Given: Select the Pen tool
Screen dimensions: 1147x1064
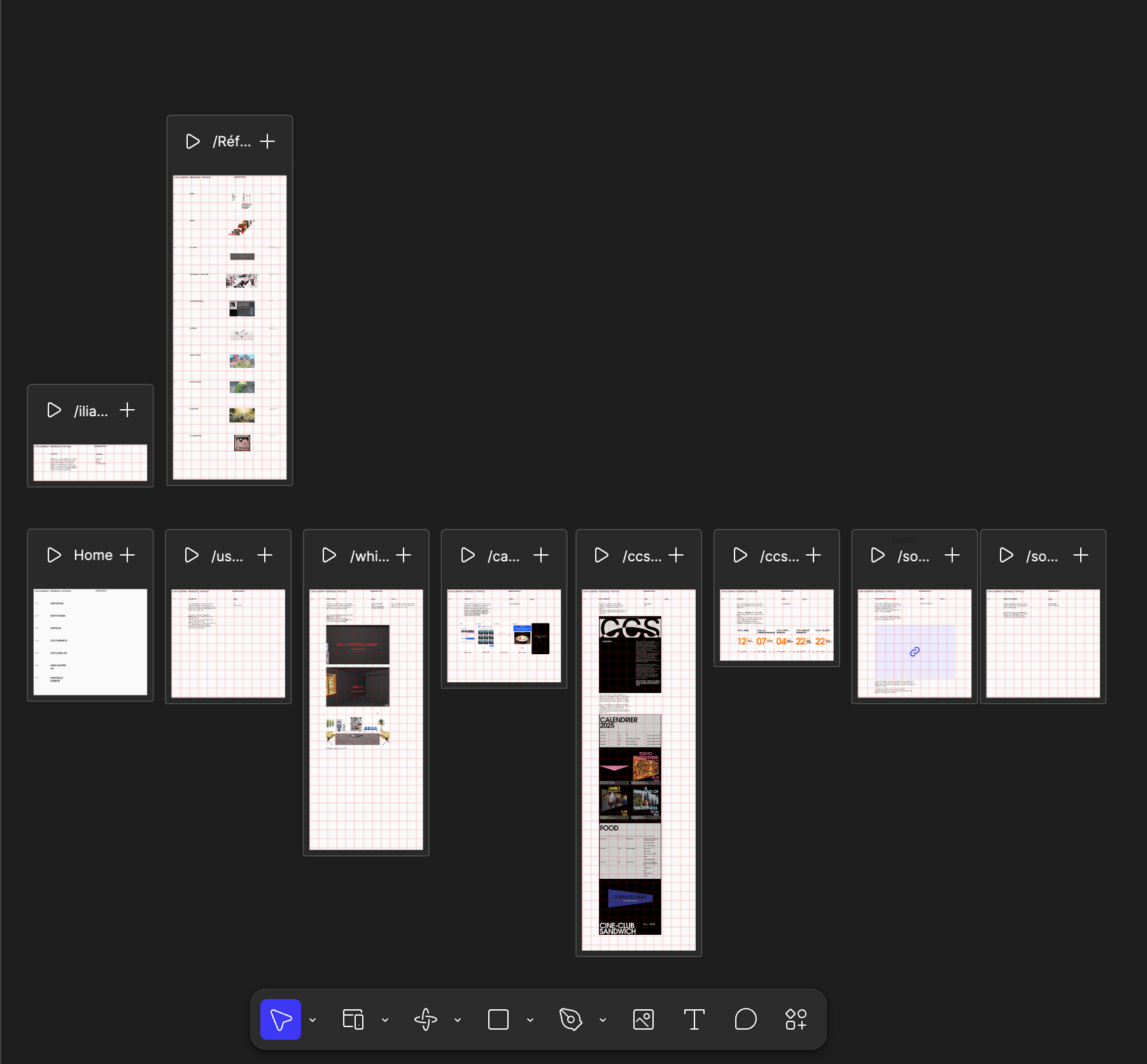Looking at the screenshot, I should tap(570, 1019).
